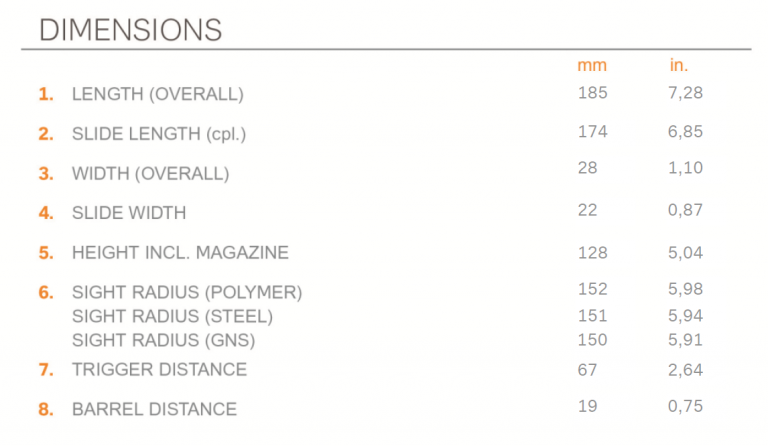Select SIGHT RADIUS (POLYMER) label

[x=187, y=292]
